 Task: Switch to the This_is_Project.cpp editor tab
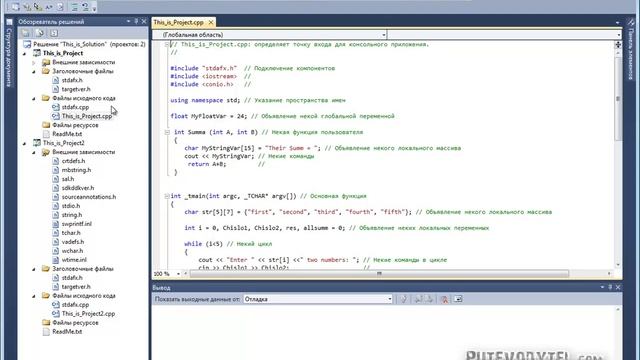tap(178, 22)
